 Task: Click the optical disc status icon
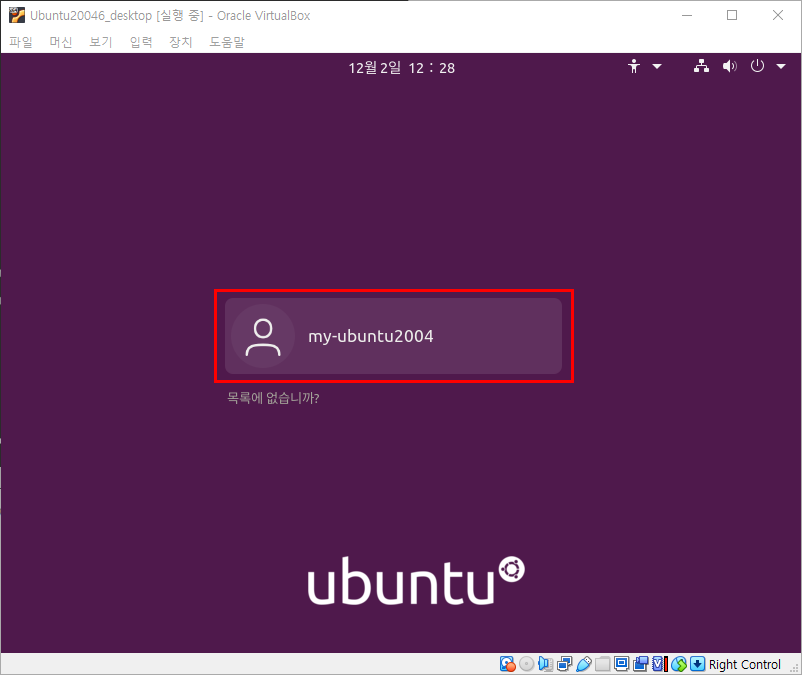(526, 664)
